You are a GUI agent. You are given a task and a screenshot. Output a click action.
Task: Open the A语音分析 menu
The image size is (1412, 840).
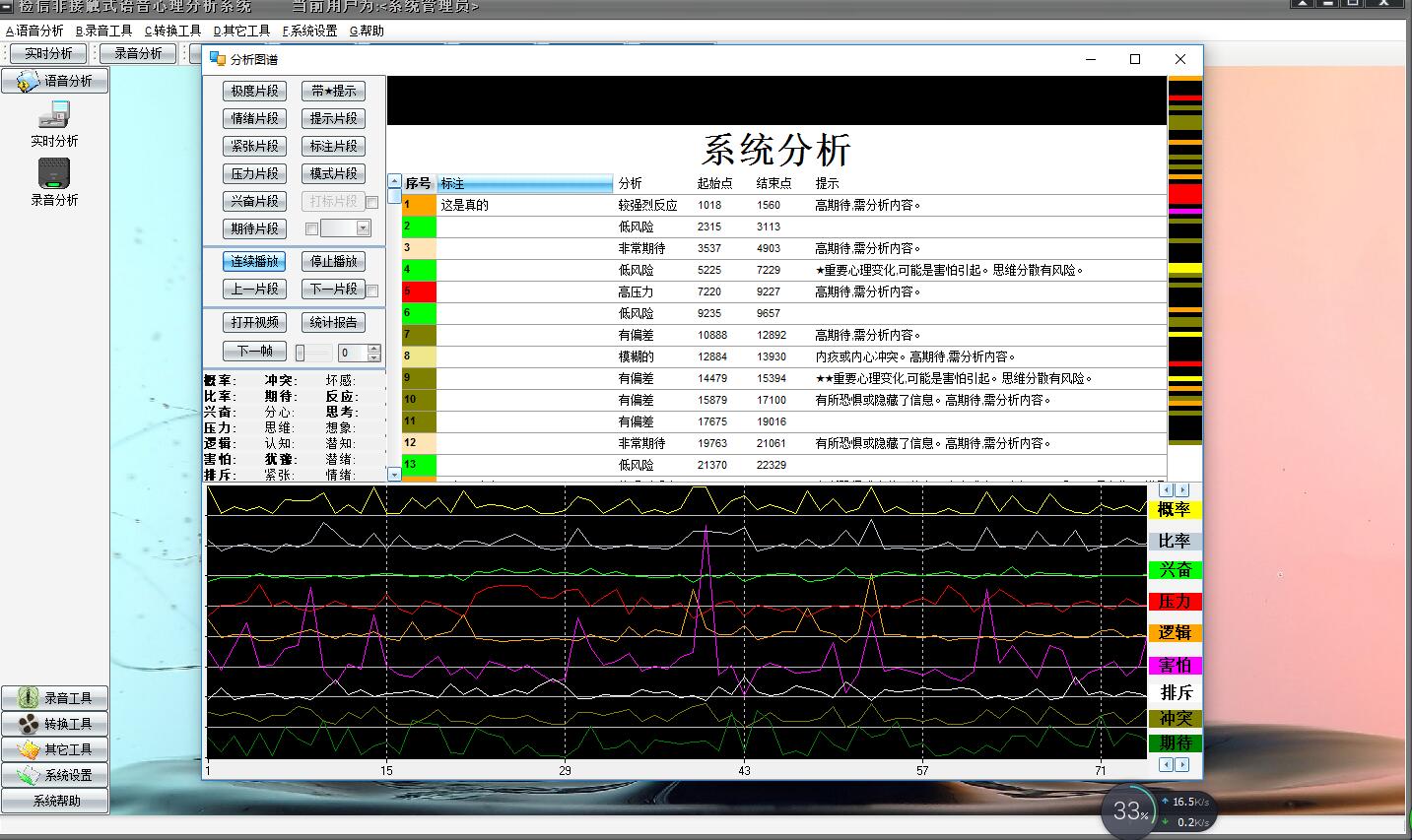tap(34, 31)
